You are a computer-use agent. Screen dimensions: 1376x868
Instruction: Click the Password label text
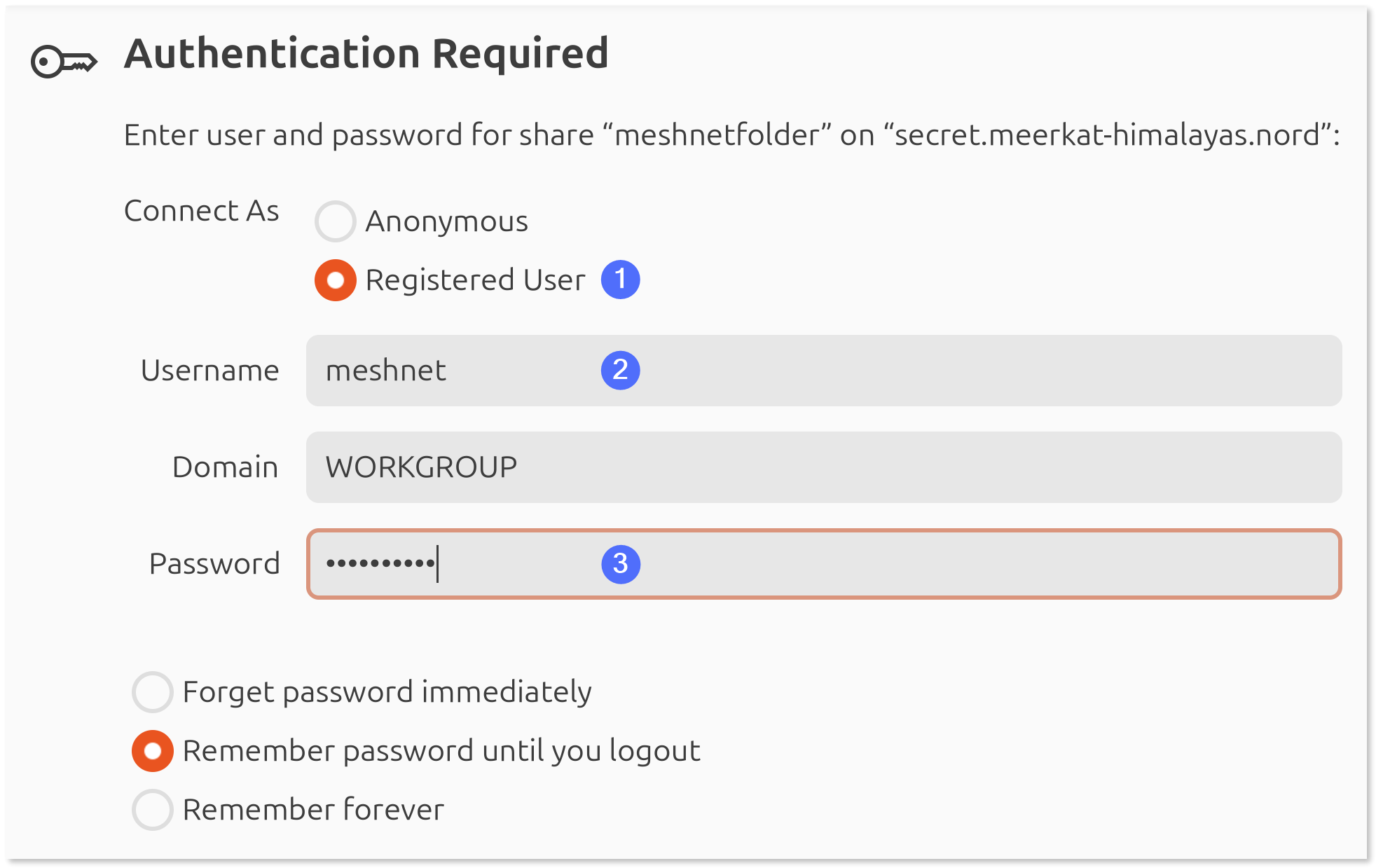(214, 564)
